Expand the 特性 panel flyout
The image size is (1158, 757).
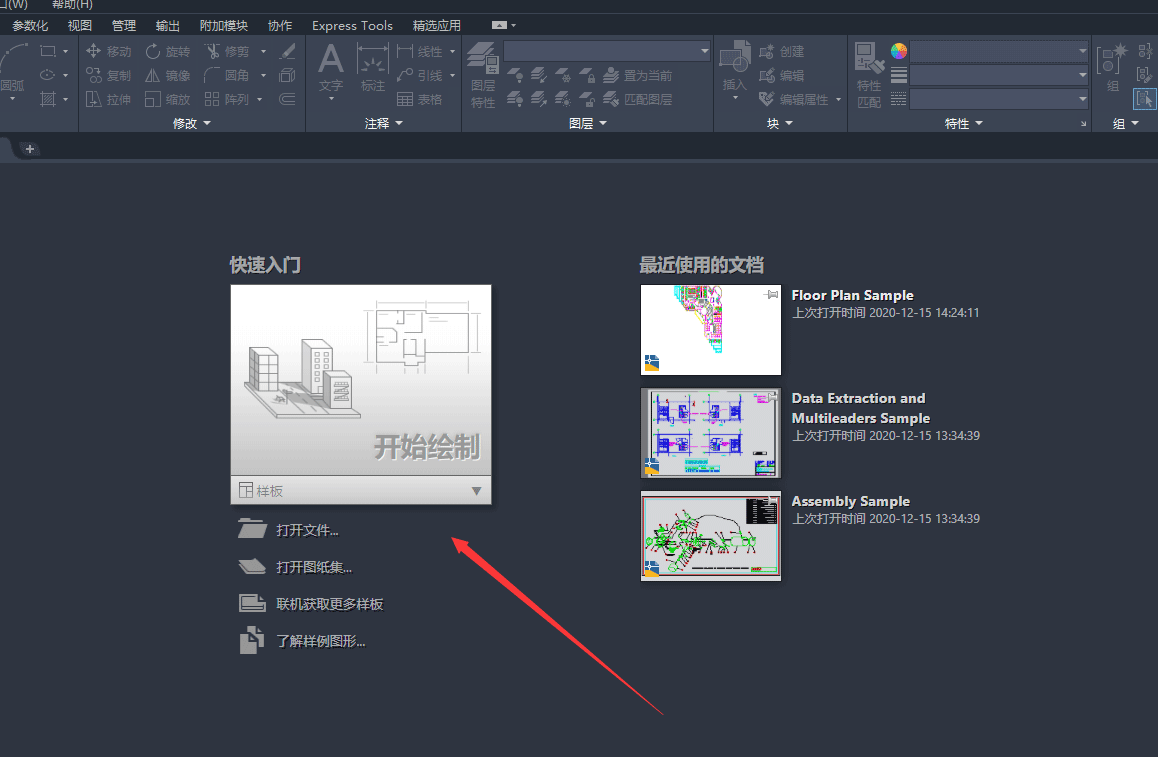pos(964,123)
